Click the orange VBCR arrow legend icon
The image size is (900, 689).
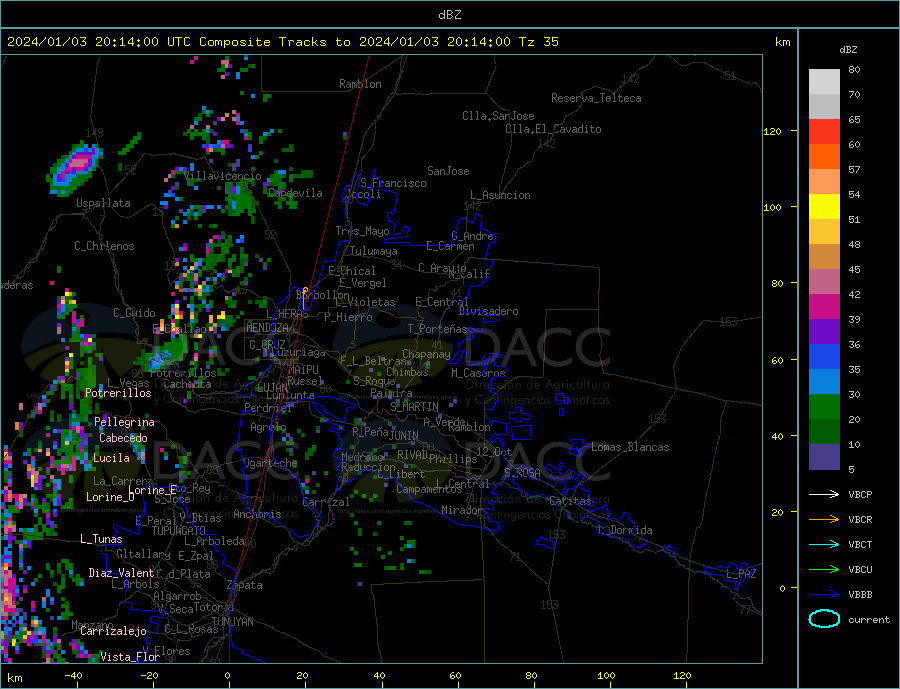point(824,519)
